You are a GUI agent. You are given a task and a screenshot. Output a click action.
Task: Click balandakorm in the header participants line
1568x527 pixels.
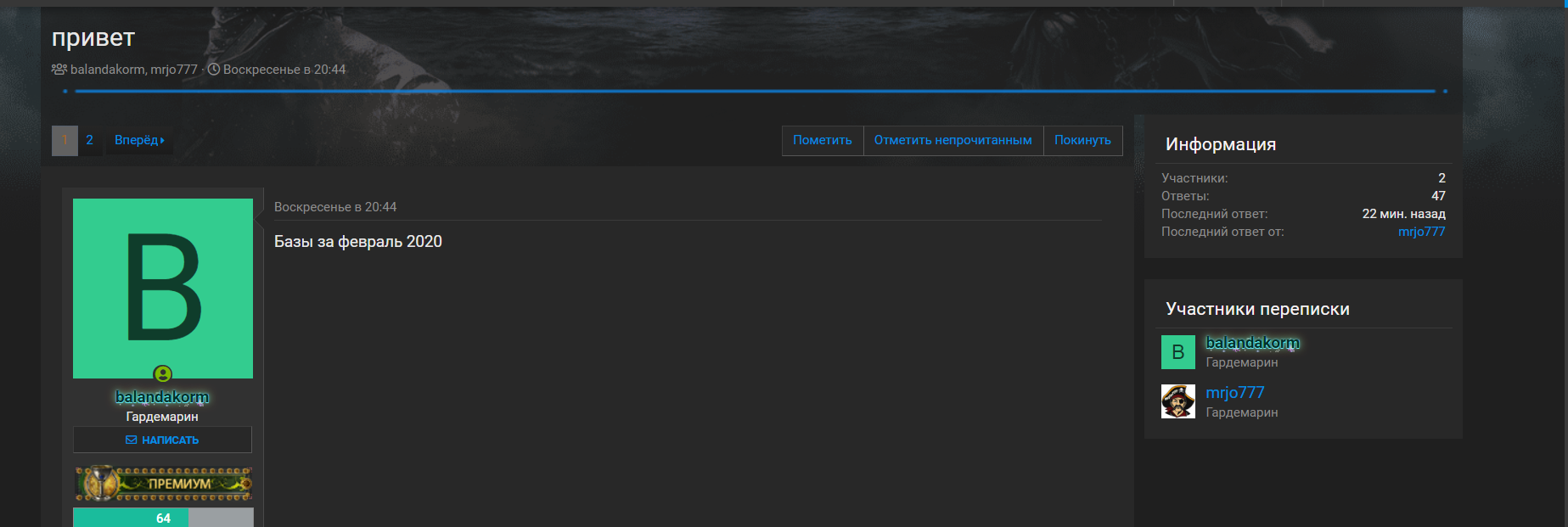pyautogui.click(x=107, y=70)
